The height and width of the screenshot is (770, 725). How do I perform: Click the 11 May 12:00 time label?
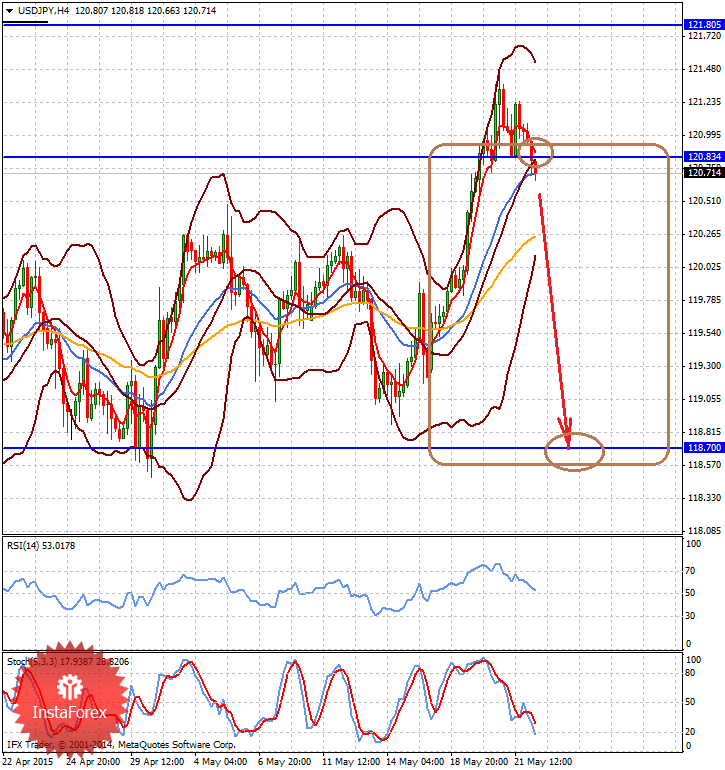(x=351, y=762)
